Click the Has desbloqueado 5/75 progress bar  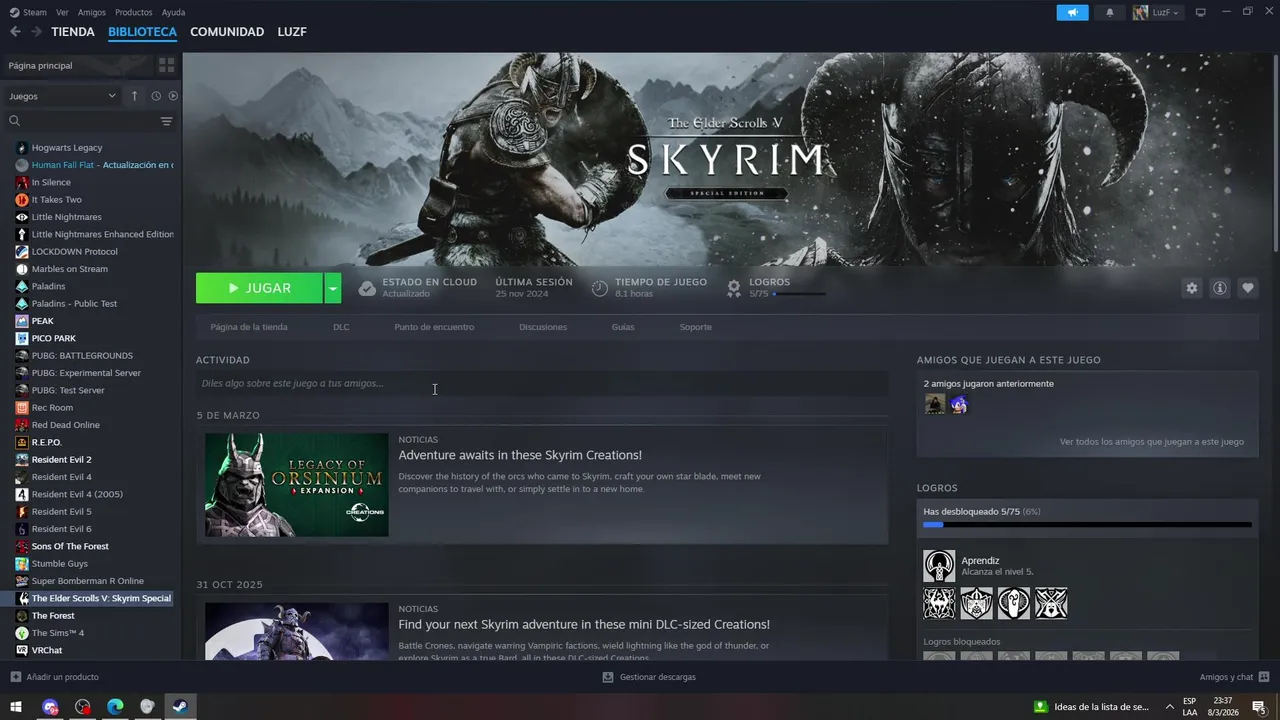1087,524
